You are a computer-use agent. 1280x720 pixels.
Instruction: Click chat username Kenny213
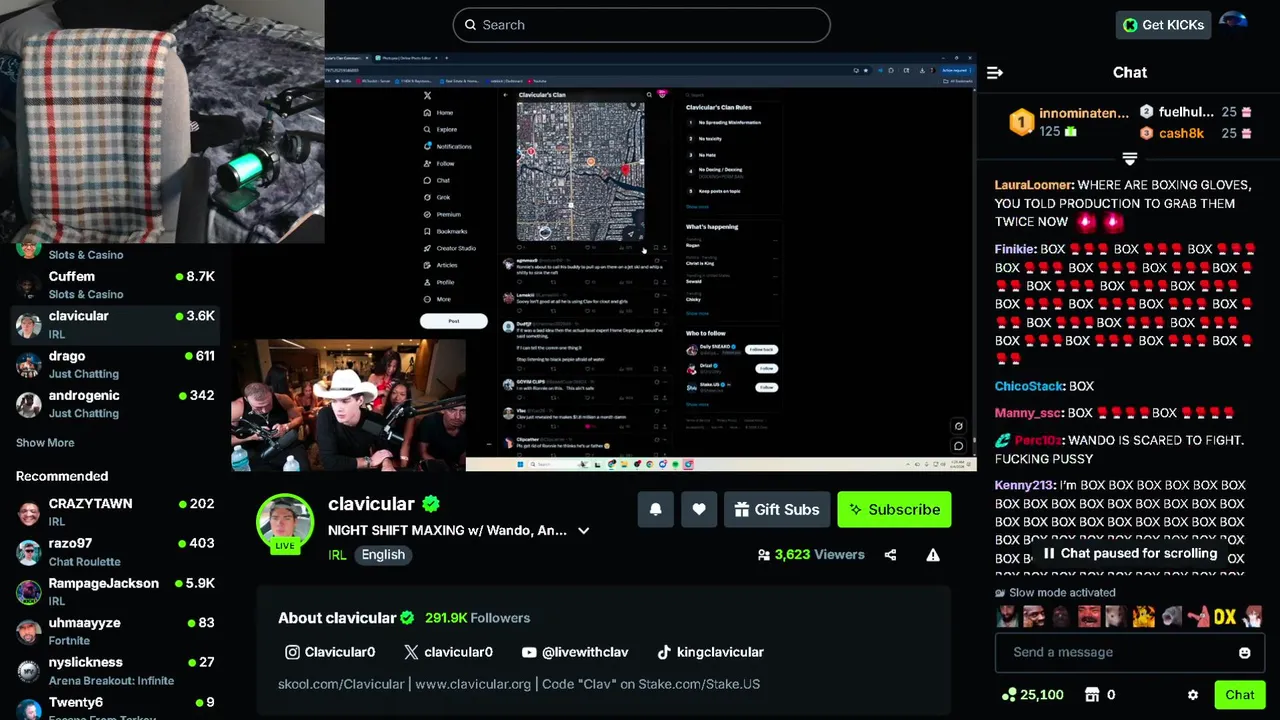coord(1024,485)
